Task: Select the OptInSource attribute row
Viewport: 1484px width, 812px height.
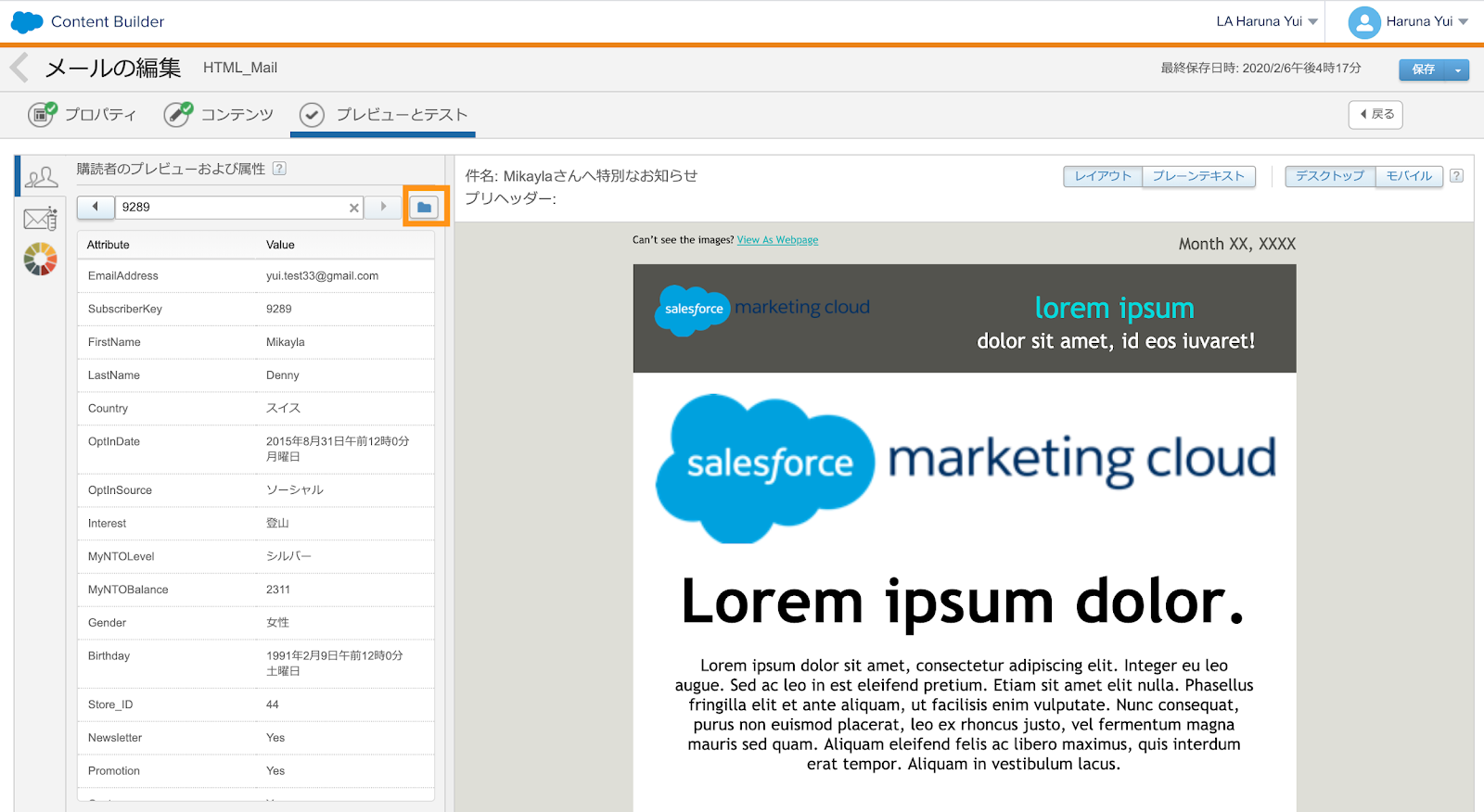Action: point(256,490)
